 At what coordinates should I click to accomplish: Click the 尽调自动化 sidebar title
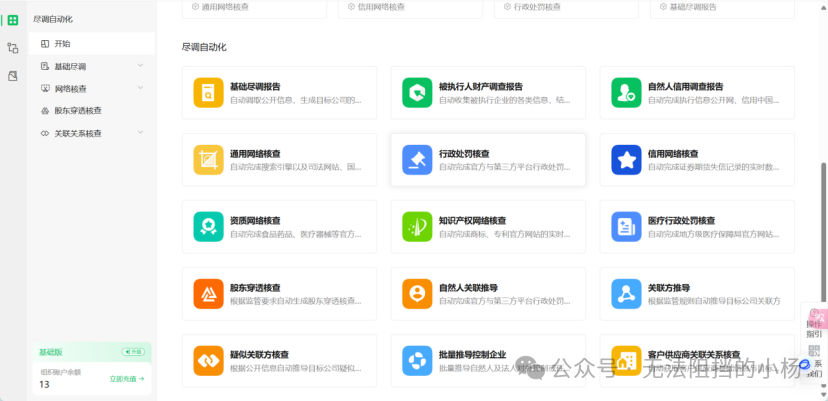pos(53,20)
